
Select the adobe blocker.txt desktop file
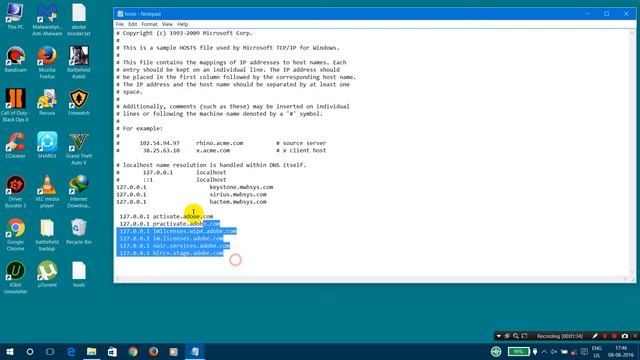[79, 20]
